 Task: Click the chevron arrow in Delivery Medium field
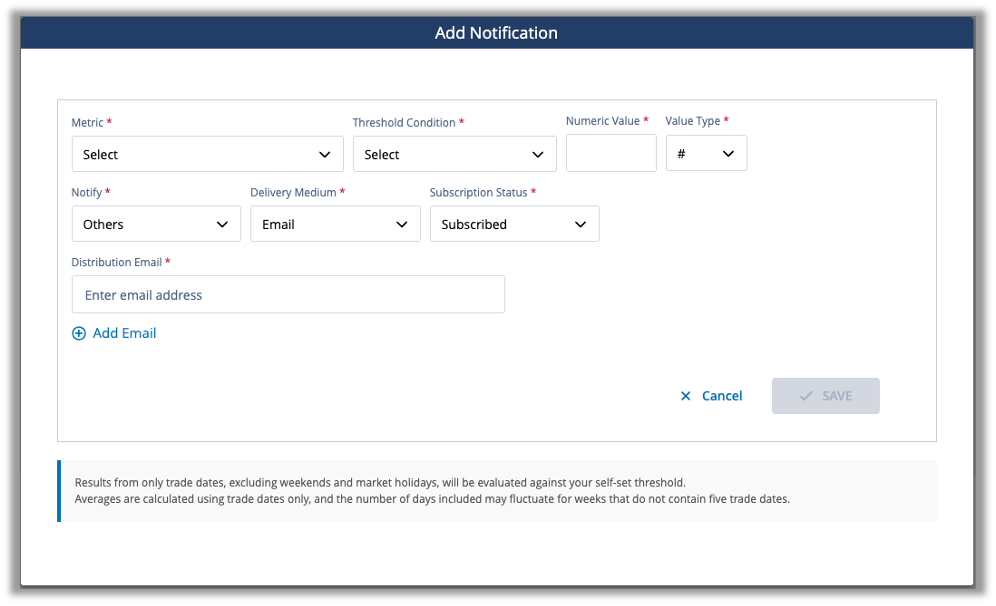pos(402,225)
